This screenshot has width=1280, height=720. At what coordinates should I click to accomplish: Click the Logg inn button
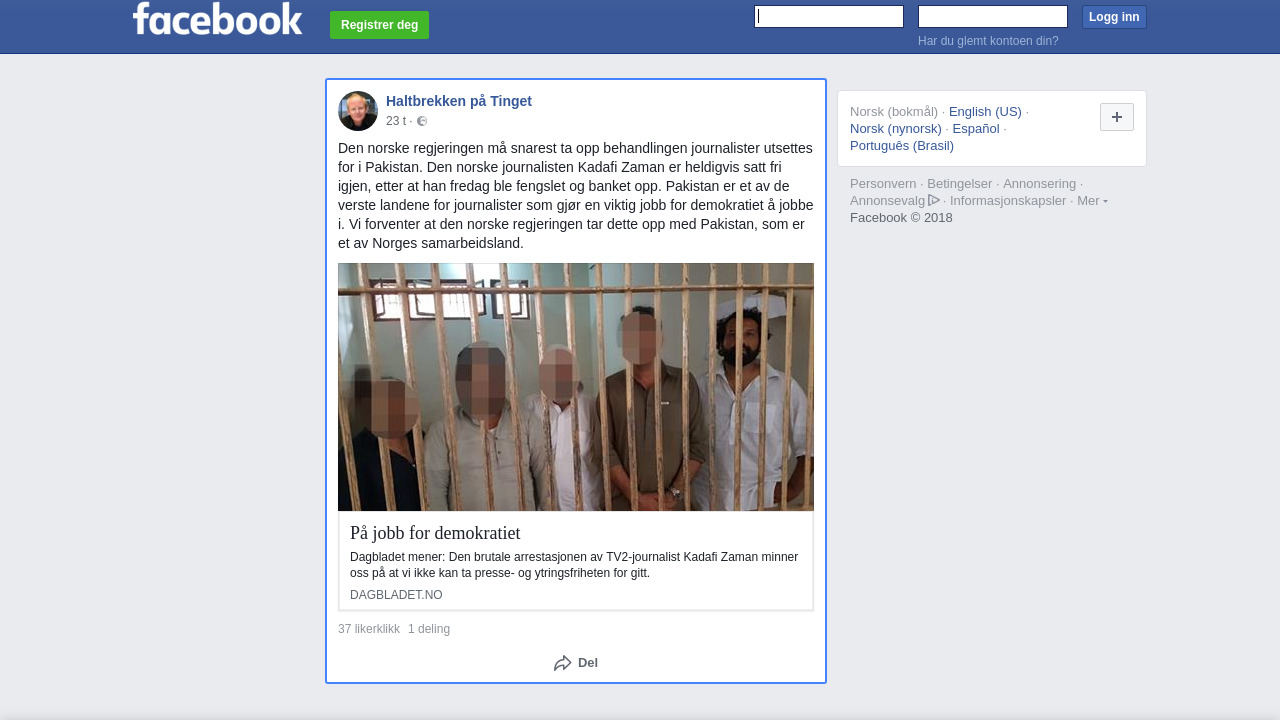click(1114, 17)
